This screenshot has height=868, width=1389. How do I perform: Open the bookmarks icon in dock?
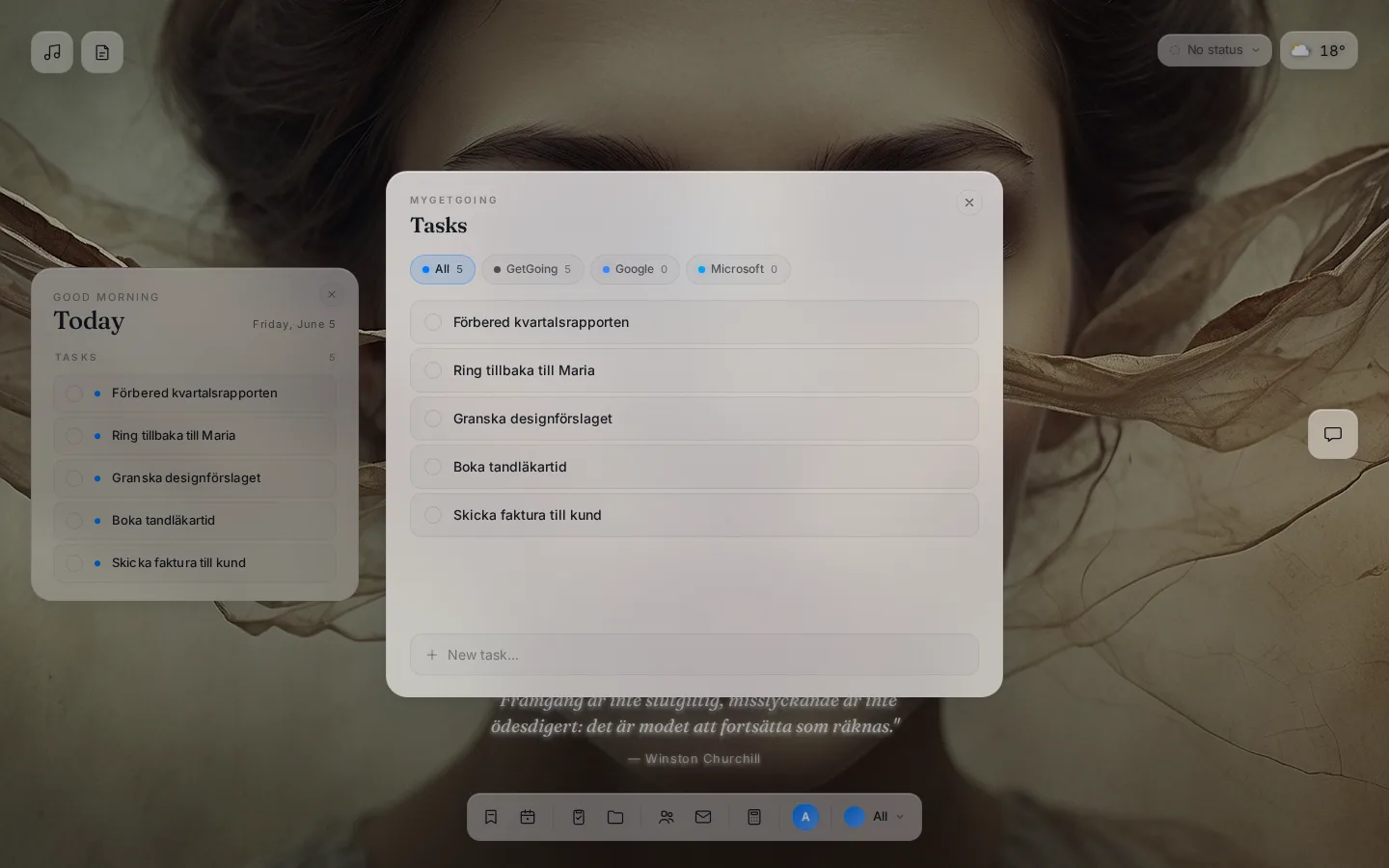[x=491, y=817]
